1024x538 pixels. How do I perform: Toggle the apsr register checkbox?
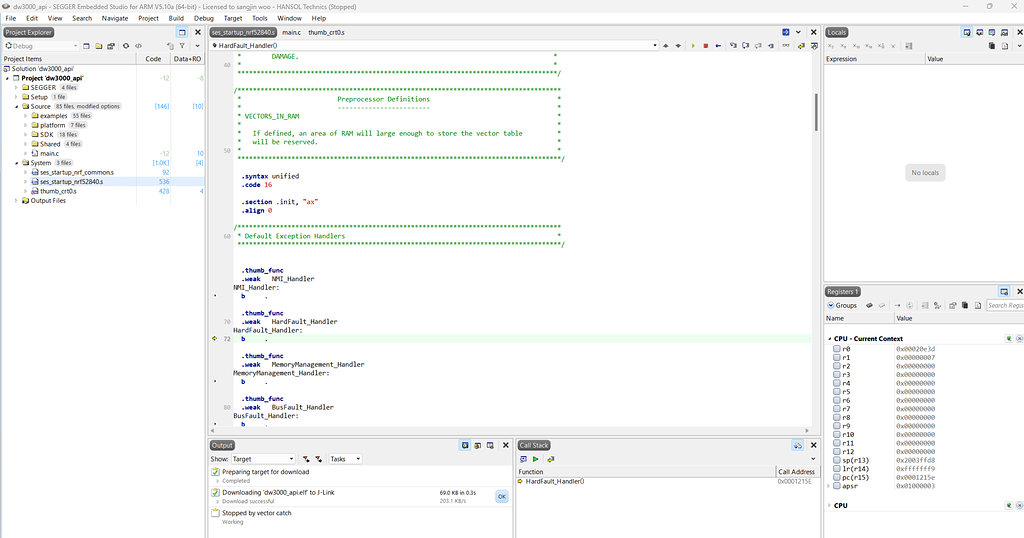coord(837,486)
